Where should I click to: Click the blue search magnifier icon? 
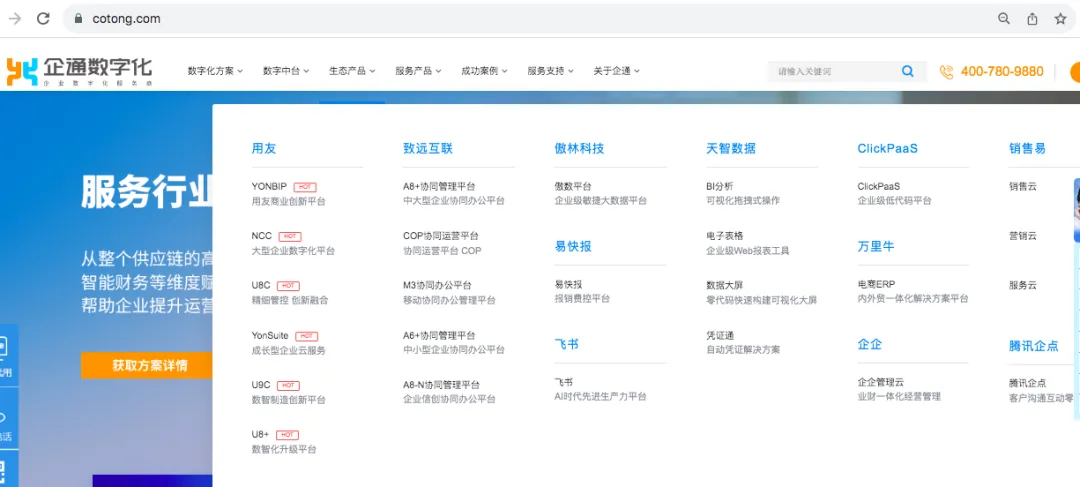(908, 71)
